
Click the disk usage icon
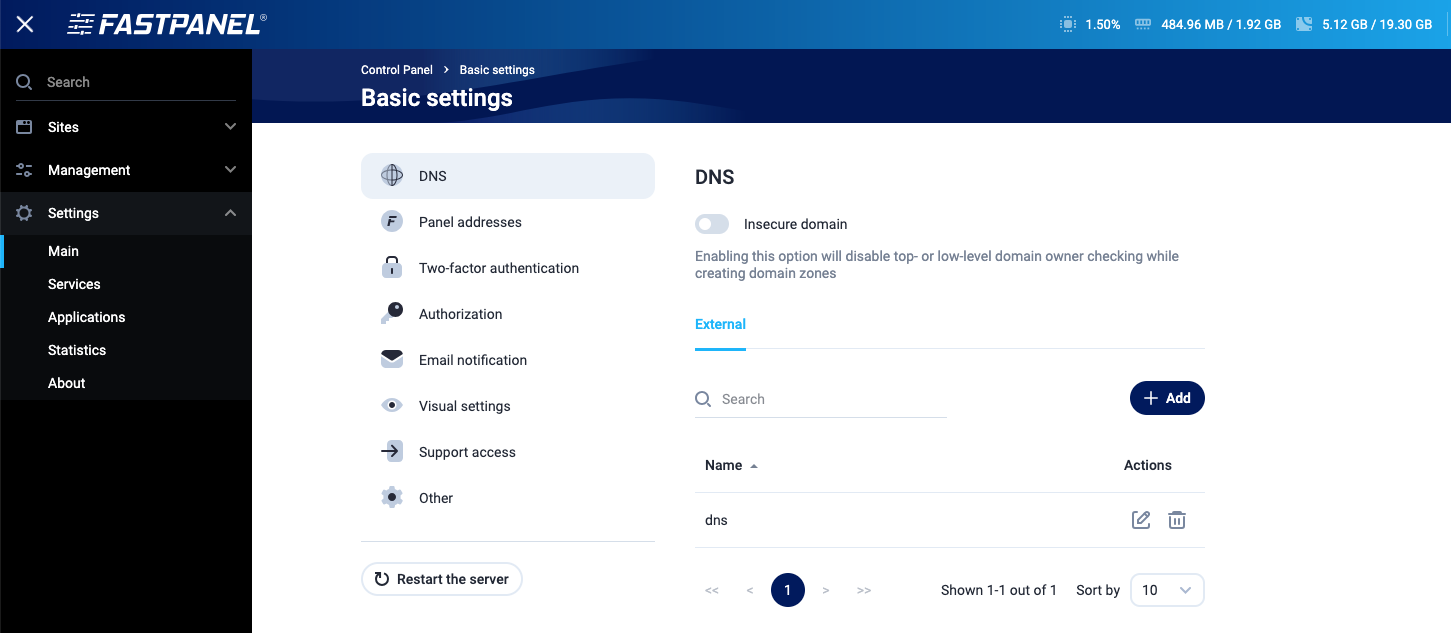[x=1304, y=24]
